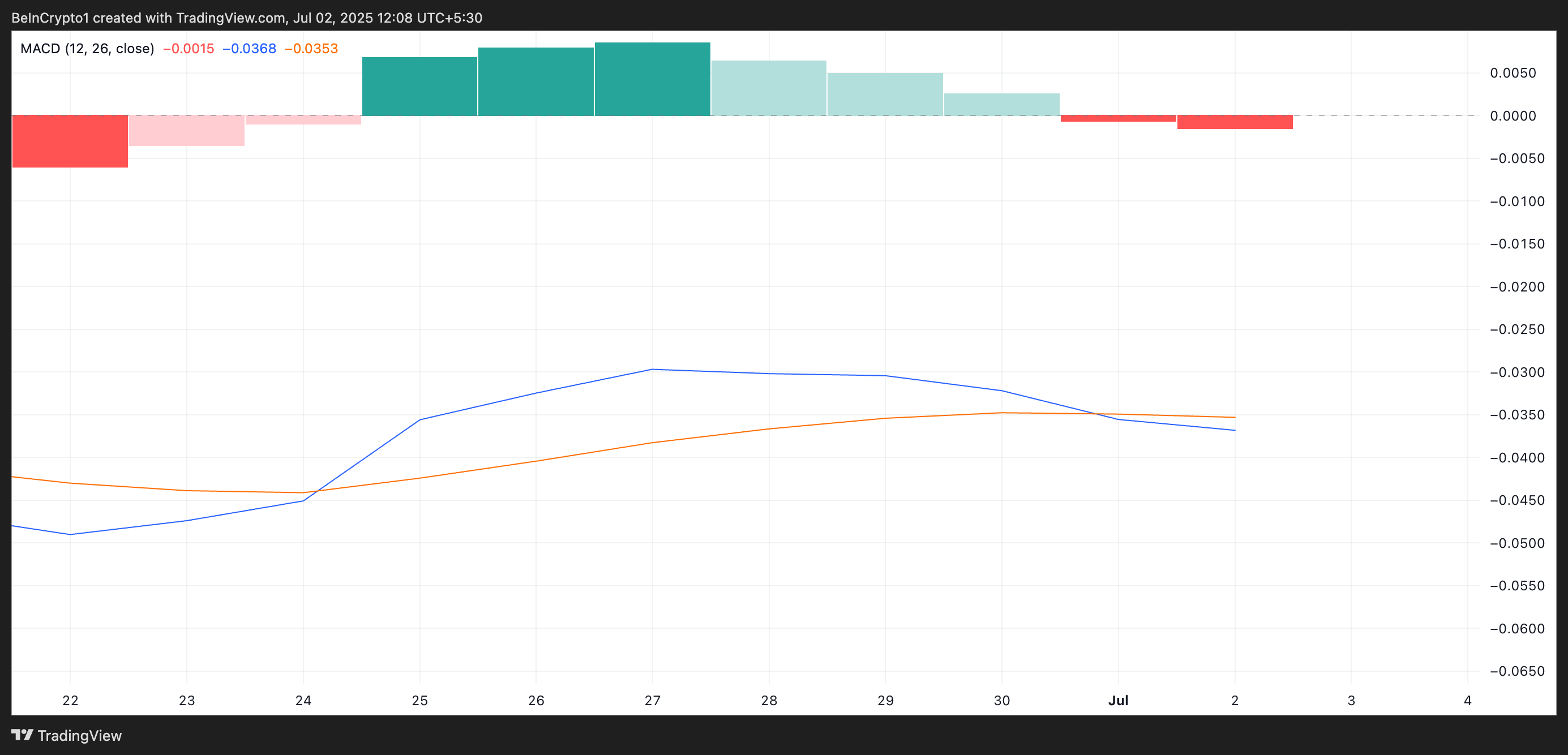Click the MACD (12, 26, close) legend label
The height and width of the screenshot is (755, 1568).
87,49
